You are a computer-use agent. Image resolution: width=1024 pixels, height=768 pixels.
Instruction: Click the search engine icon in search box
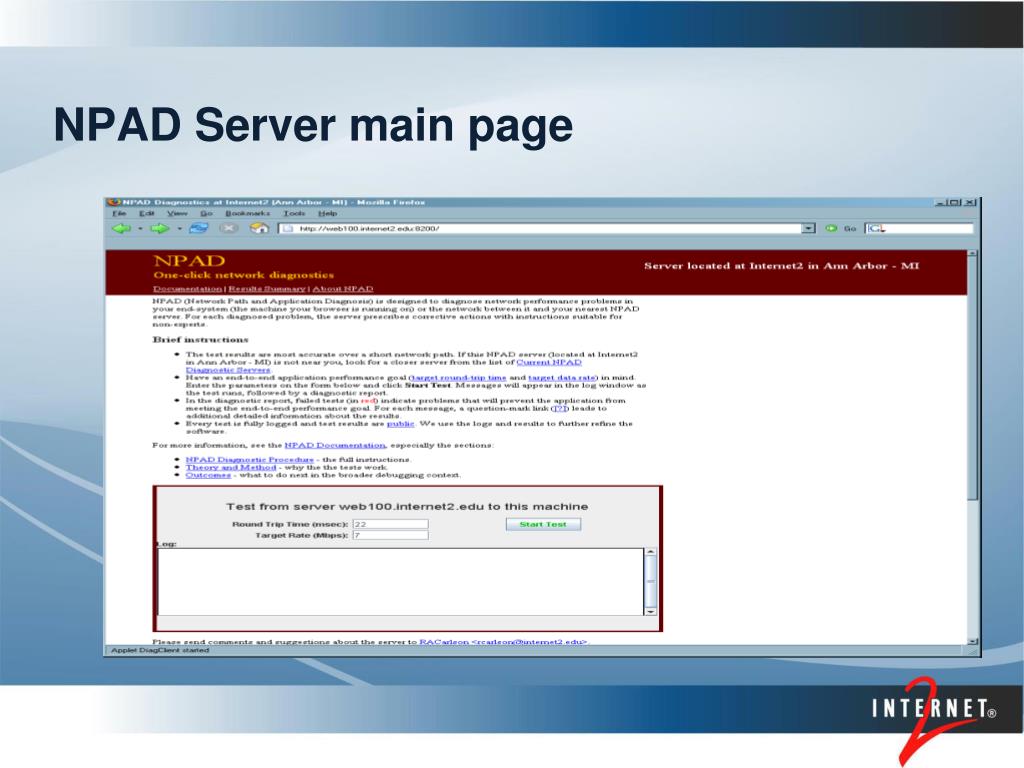click(875, 229)
